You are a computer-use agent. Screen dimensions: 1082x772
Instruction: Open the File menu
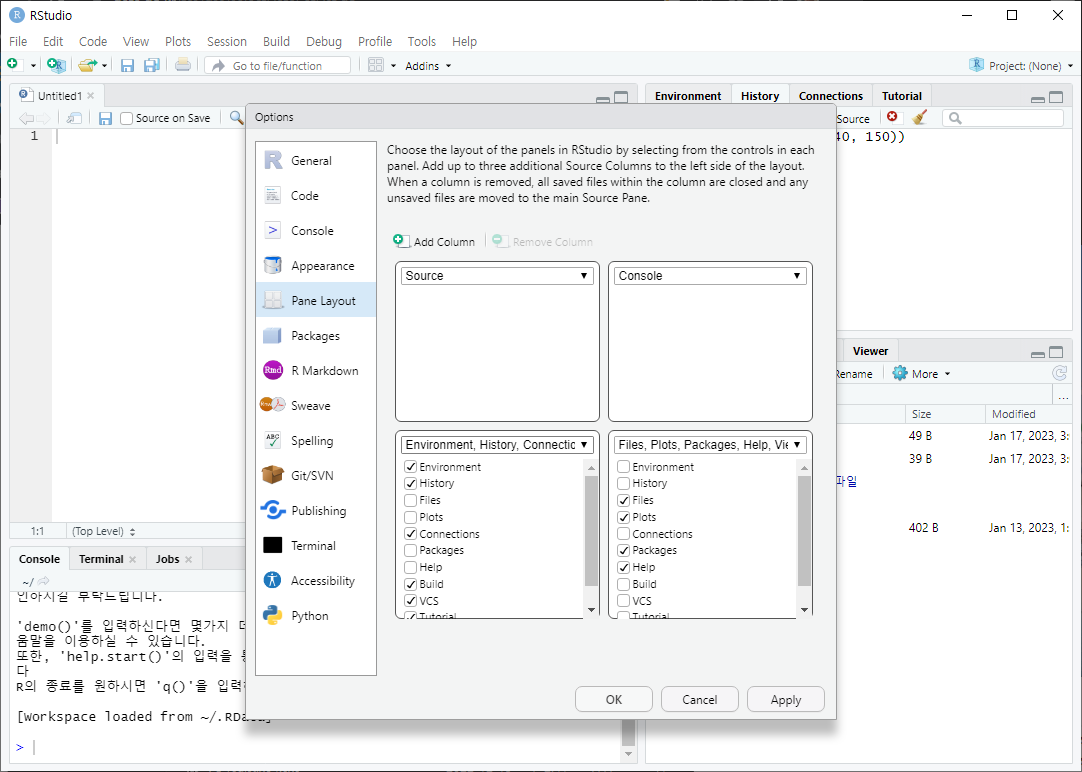click(18, 41)
